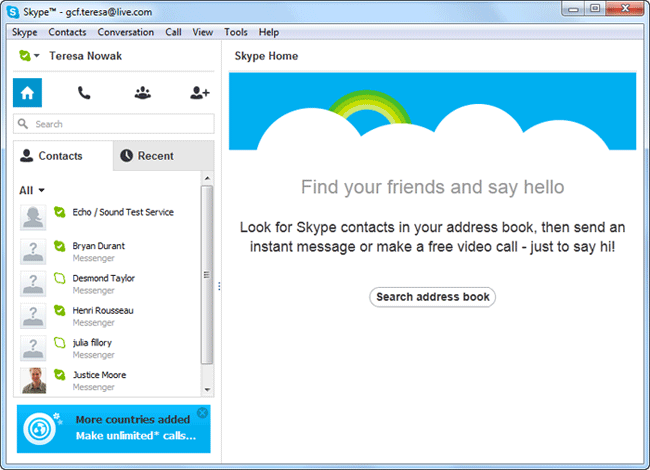This screenshot has height=470, width=650.
Task: Click julia fillory's placeholder avatar
Action: tap(33, 348)
